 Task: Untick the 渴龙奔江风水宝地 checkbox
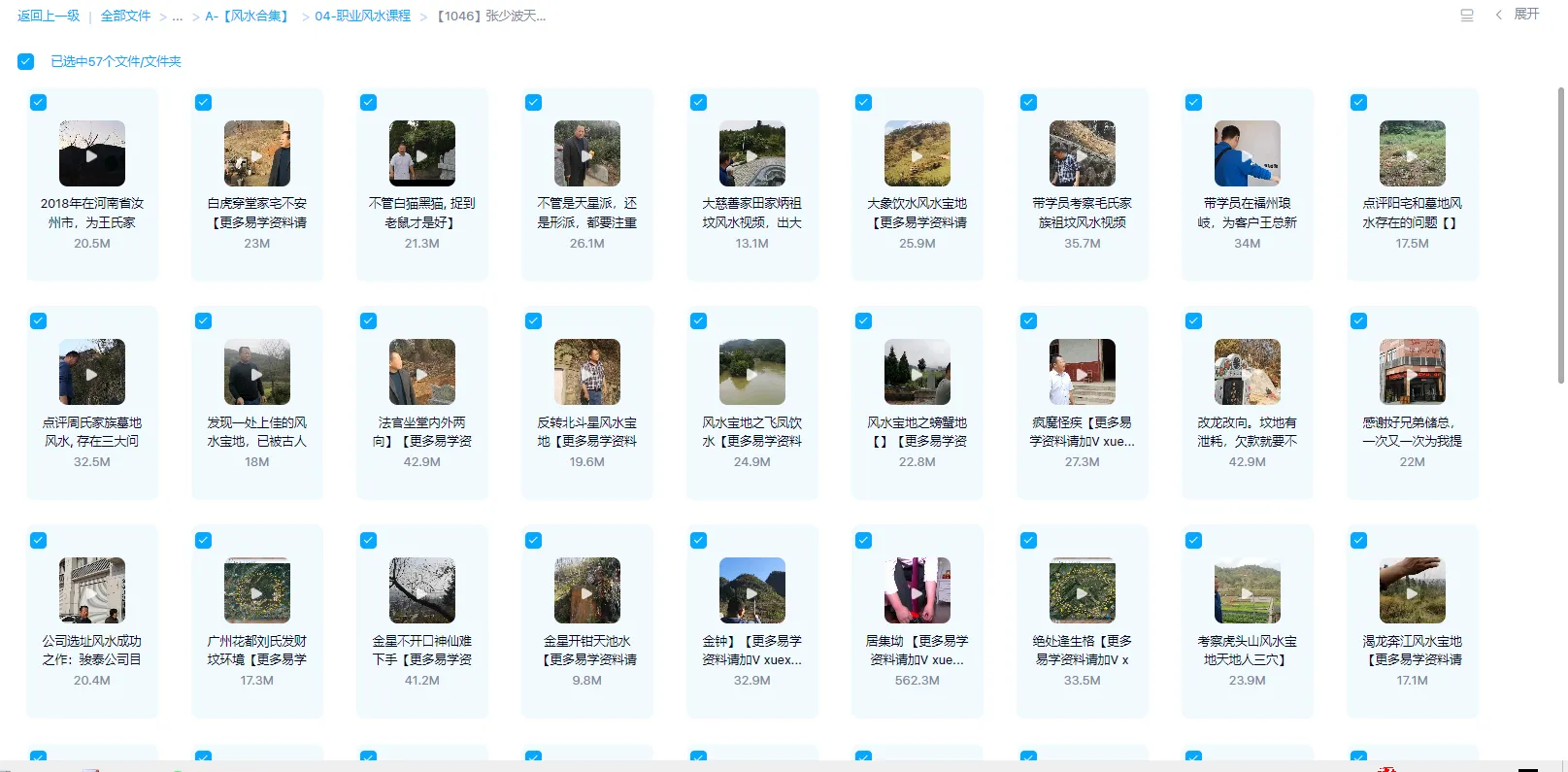[1359, 540]
